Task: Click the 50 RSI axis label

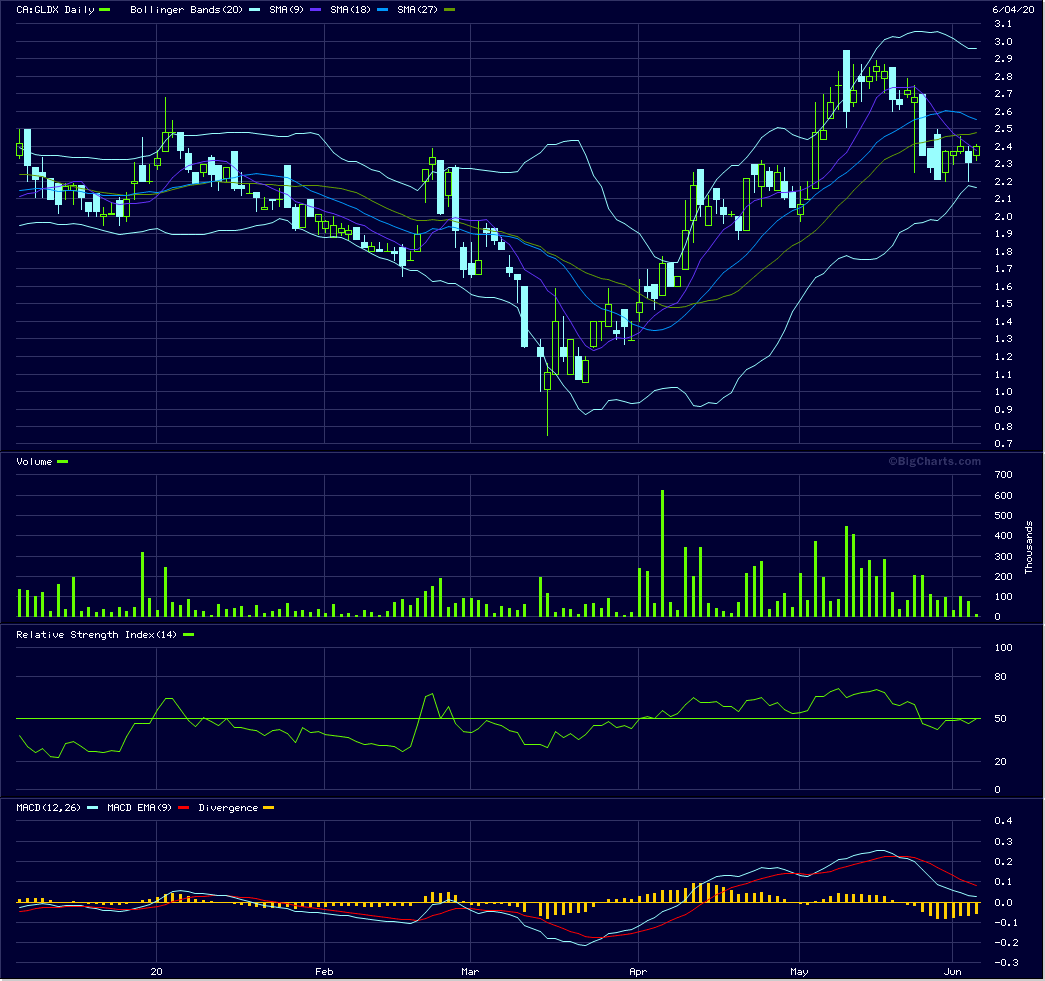Action: 1000,719
